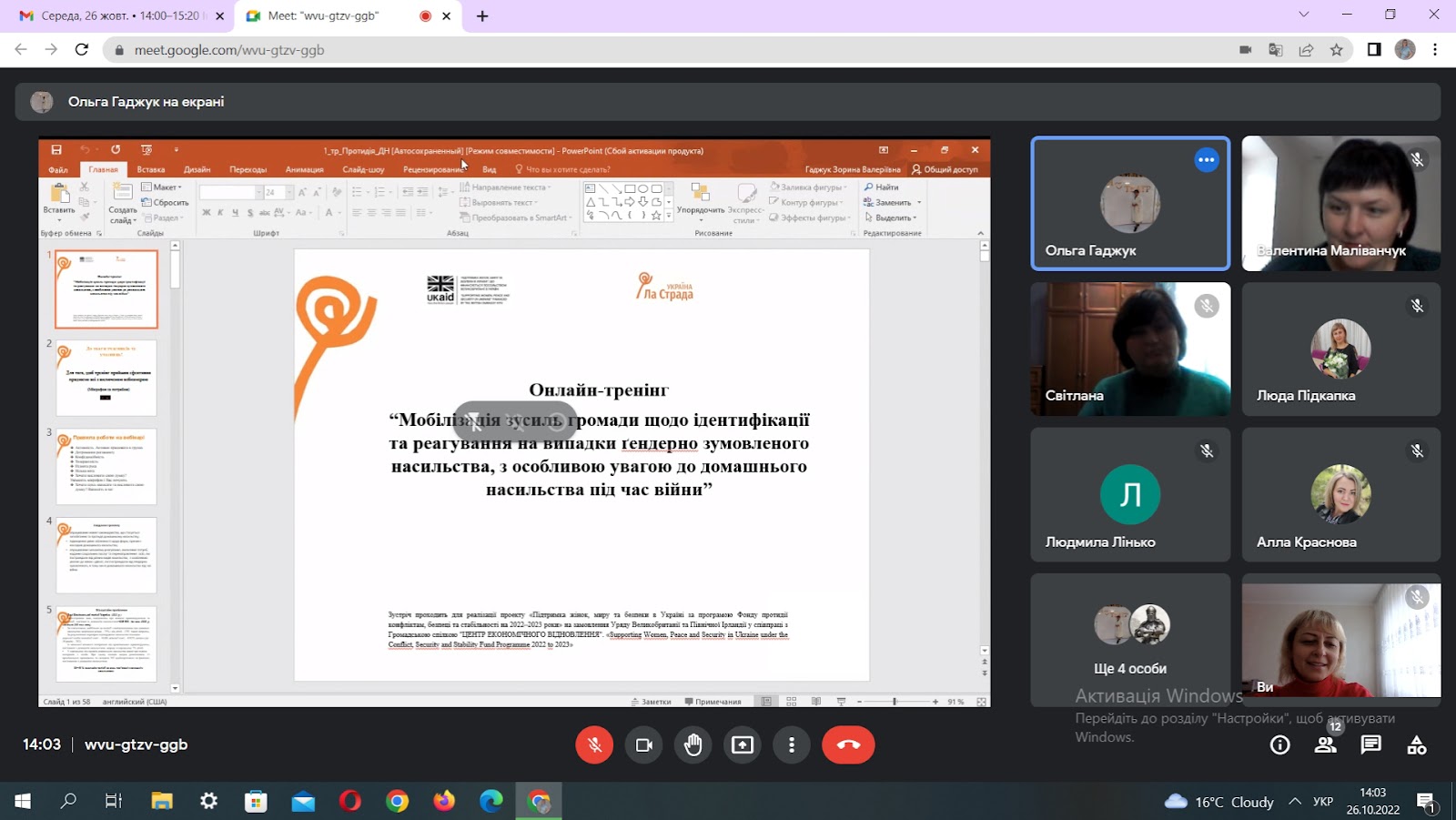1456x820 pixels.
Task: Click Світлана's muted microphone indicator
Action: point(1207,306)
